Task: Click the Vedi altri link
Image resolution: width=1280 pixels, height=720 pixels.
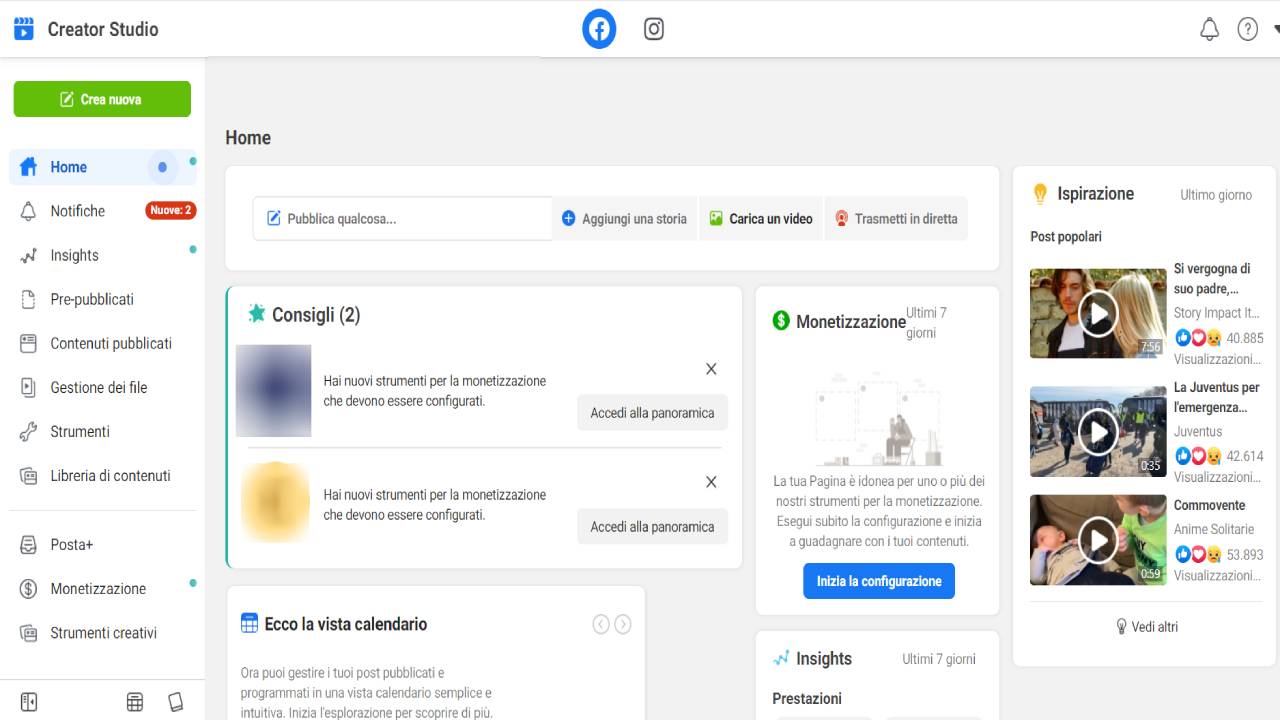Action: click(x=1145, y=627)
